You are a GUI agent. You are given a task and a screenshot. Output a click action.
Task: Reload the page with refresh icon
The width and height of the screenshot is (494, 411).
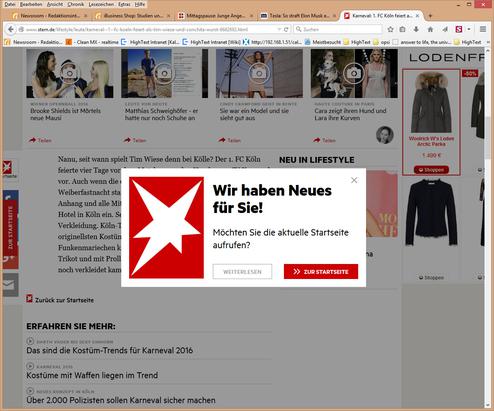[x=286, y=29]
